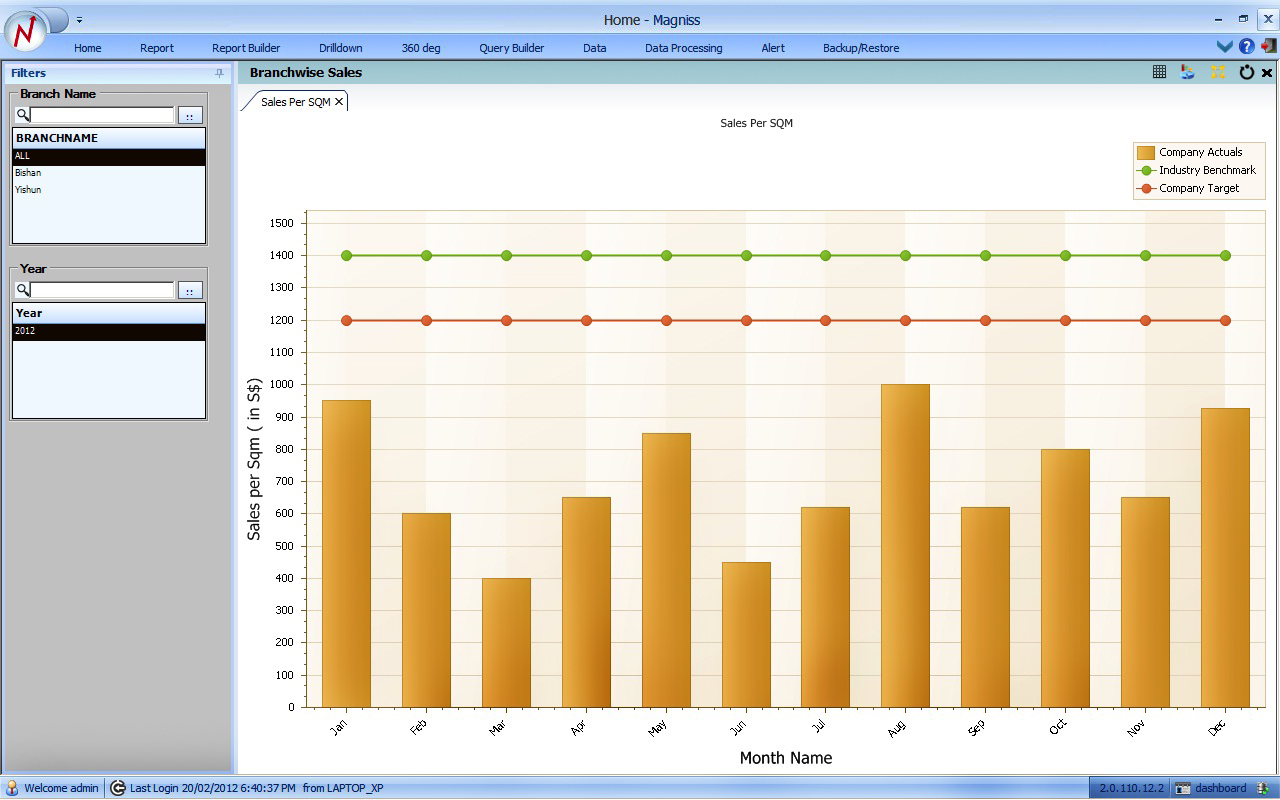Open Help with the blue question mark icon
Screen dimensions: 1280x800
pyautogui.click(x=1246, y=46)
